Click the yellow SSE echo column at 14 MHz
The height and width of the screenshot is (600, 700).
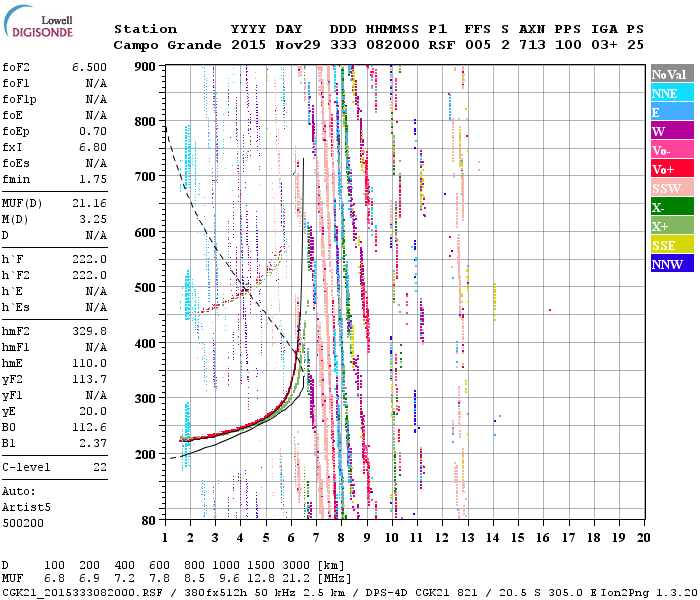495,302
